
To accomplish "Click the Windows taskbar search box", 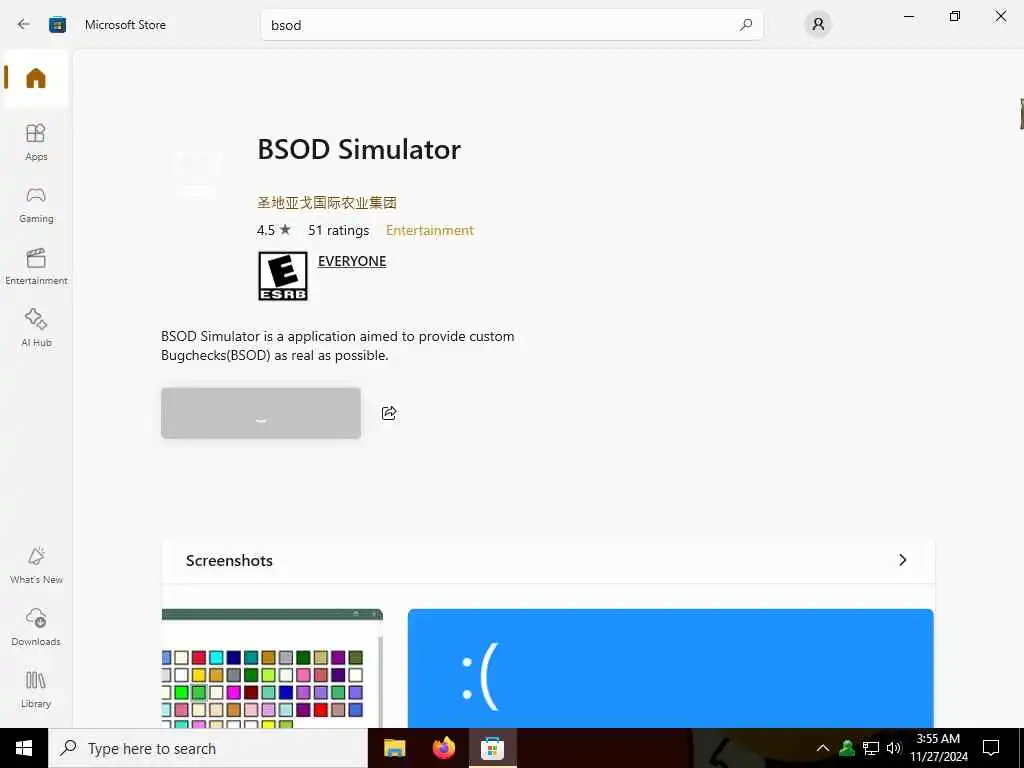I will tap(208, 748).
